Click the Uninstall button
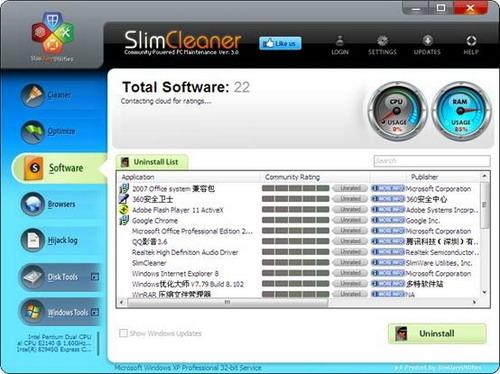This screenshot has height=374, width=500. pos(437,333)
